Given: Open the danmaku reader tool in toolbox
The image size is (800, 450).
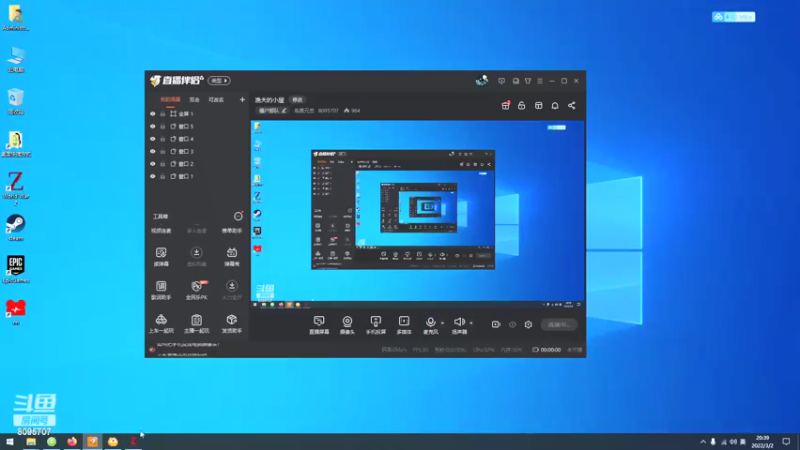Looking at the screenshot, I should pyautogui.click(x=161, y=256).
